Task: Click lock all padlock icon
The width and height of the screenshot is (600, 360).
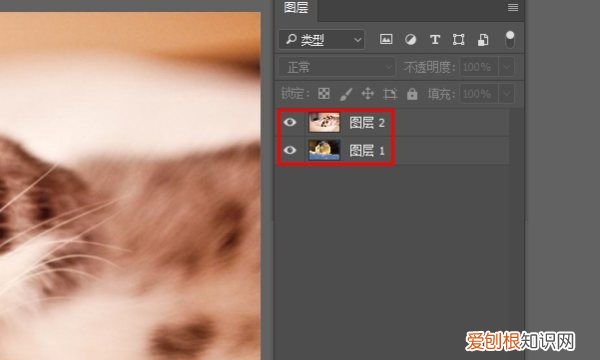Action: coord(412,94)
